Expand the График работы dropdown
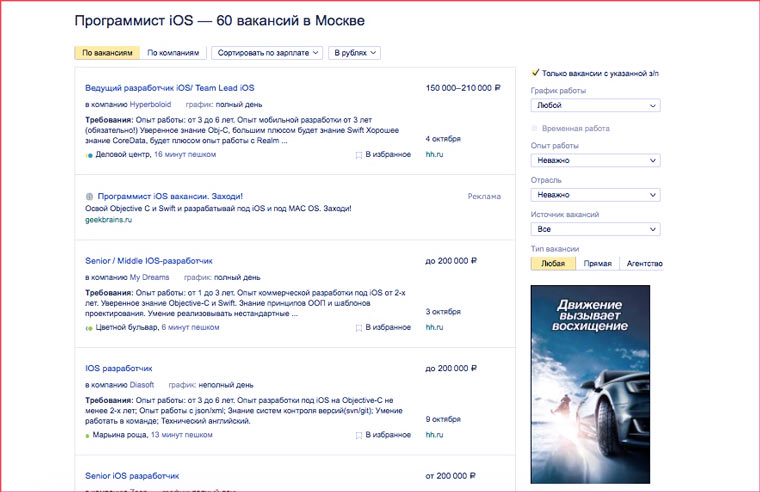The width and height of the screenshot is (760, 492). pos(595,105)
